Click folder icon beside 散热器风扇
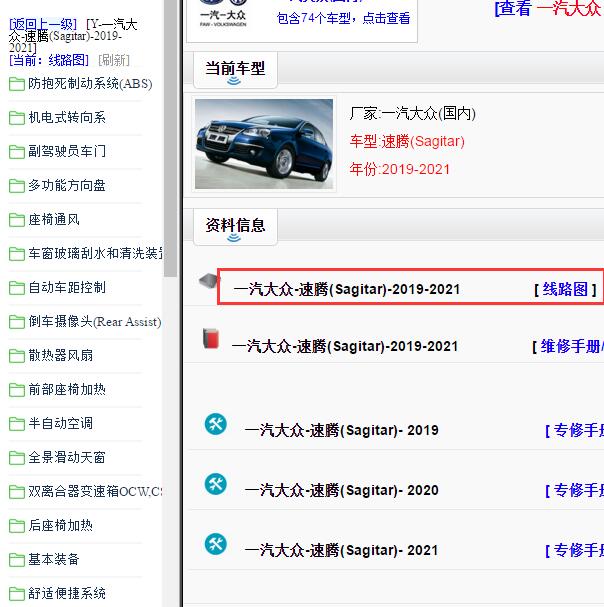Viewport: 604px width, 607px height. point(17,356)
